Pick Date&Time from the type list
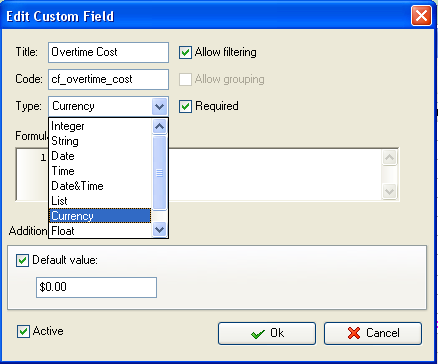Image resolution: width=438 pixels, height=364 pixels. coord(100,186)
